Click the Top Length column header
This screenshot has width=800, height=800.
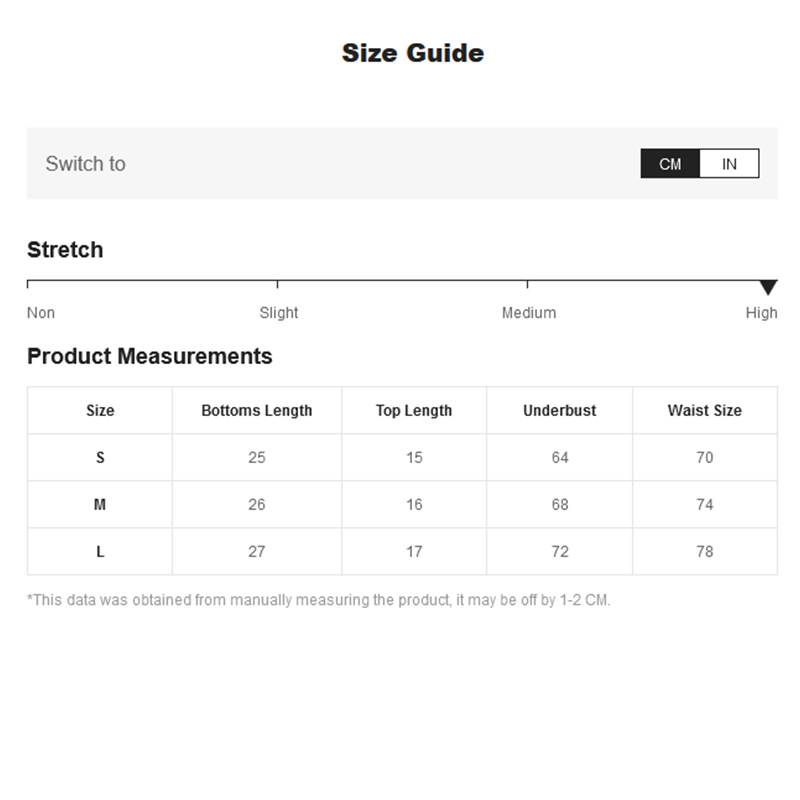[x=414, y=411]
